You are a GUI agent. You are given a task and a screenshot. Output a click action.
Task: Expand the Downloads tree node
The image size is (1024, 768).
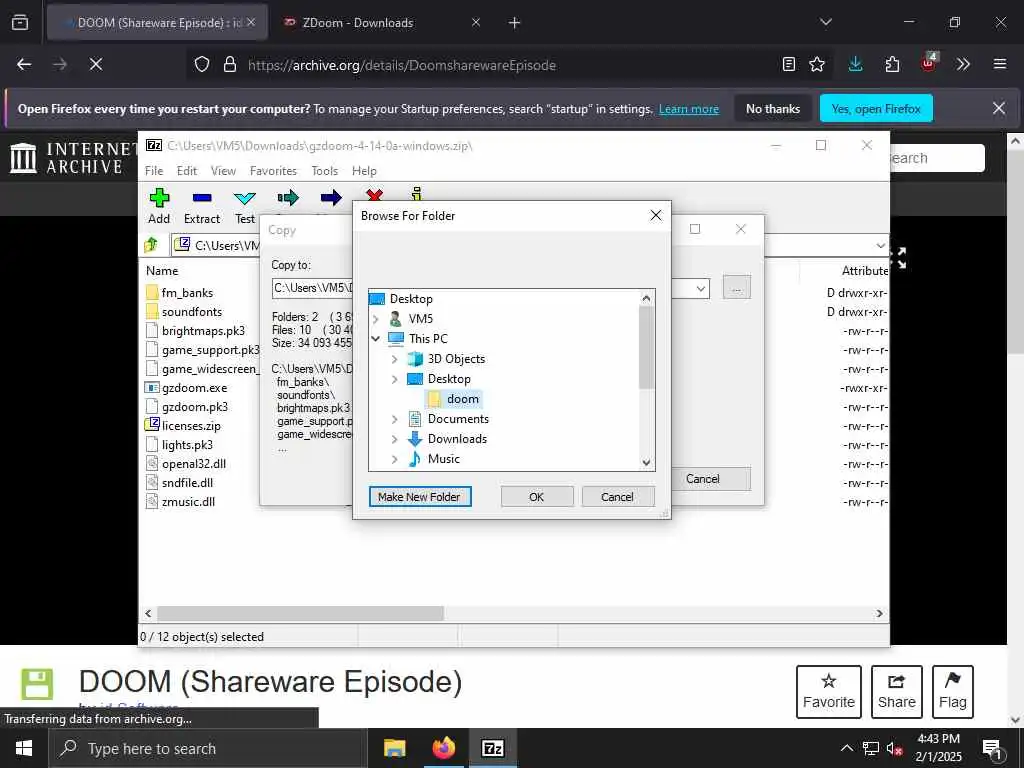[x=394, y=440]
